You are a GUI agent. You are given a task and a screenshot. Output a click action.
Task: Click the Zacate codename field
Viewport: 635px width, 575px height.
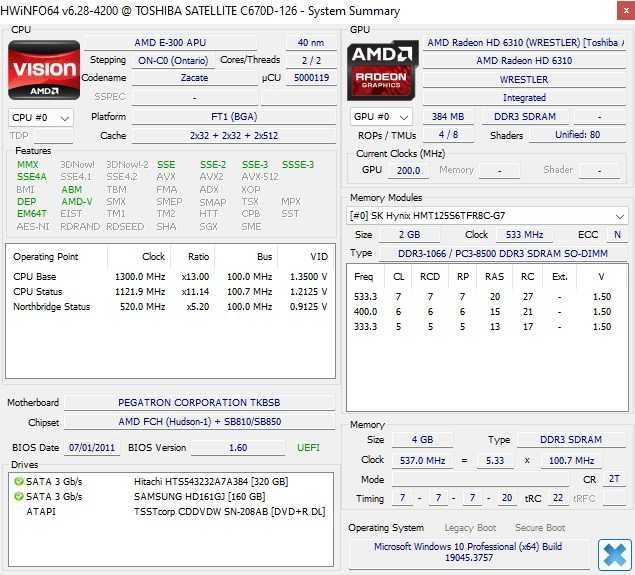[194, 78]
